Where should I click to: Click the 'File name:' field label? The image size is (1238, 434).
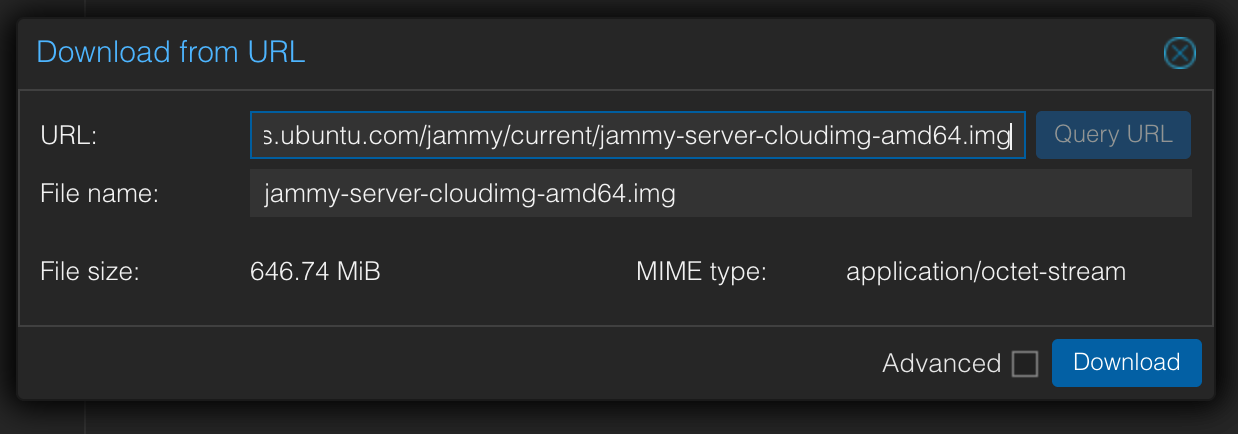click(x=100, y=193)
